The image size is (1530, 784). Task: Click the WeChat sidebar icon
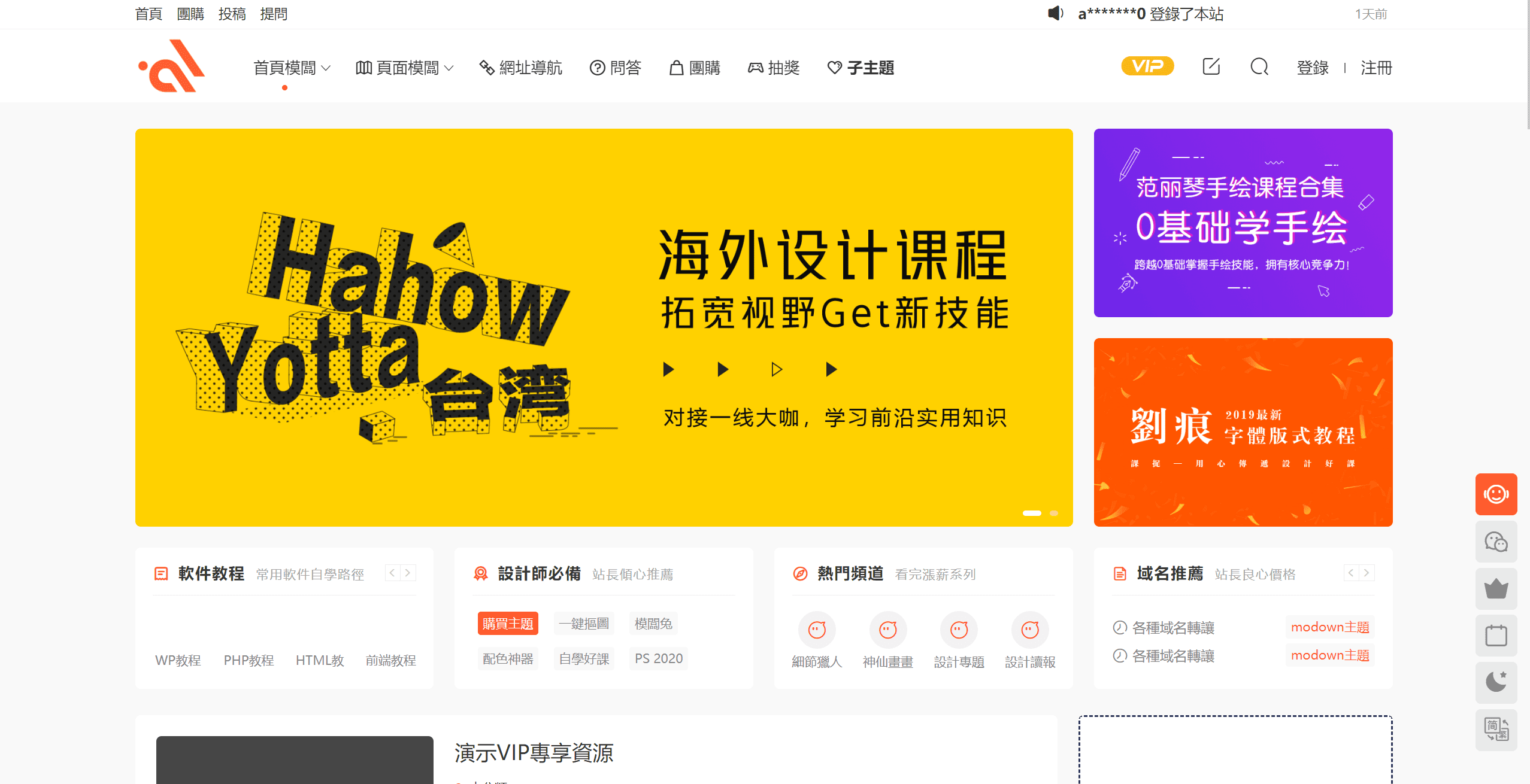click(x=1496, y=542)
